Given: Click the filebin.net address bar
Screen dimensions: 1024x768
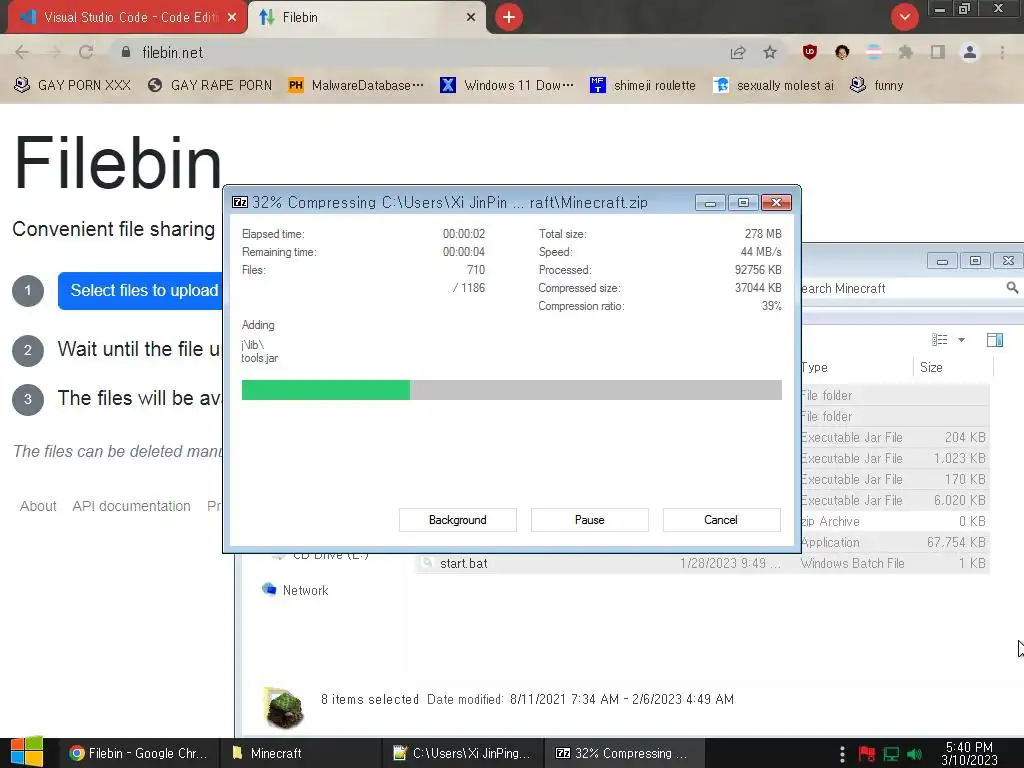Looking at the screenshot, I should click(x=418, y=52).
